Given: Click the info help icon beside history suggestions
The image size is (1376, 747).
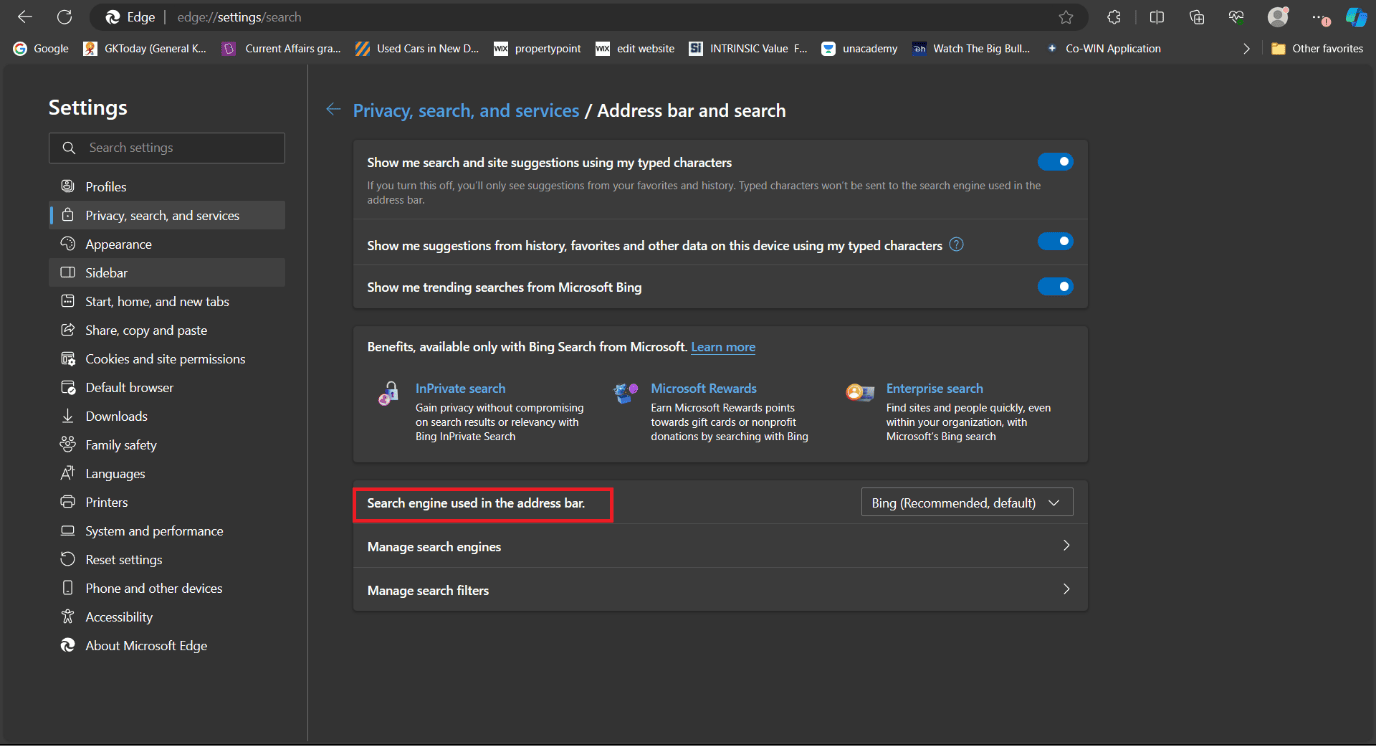Looking at the screenshot, I should click(956, 244).
